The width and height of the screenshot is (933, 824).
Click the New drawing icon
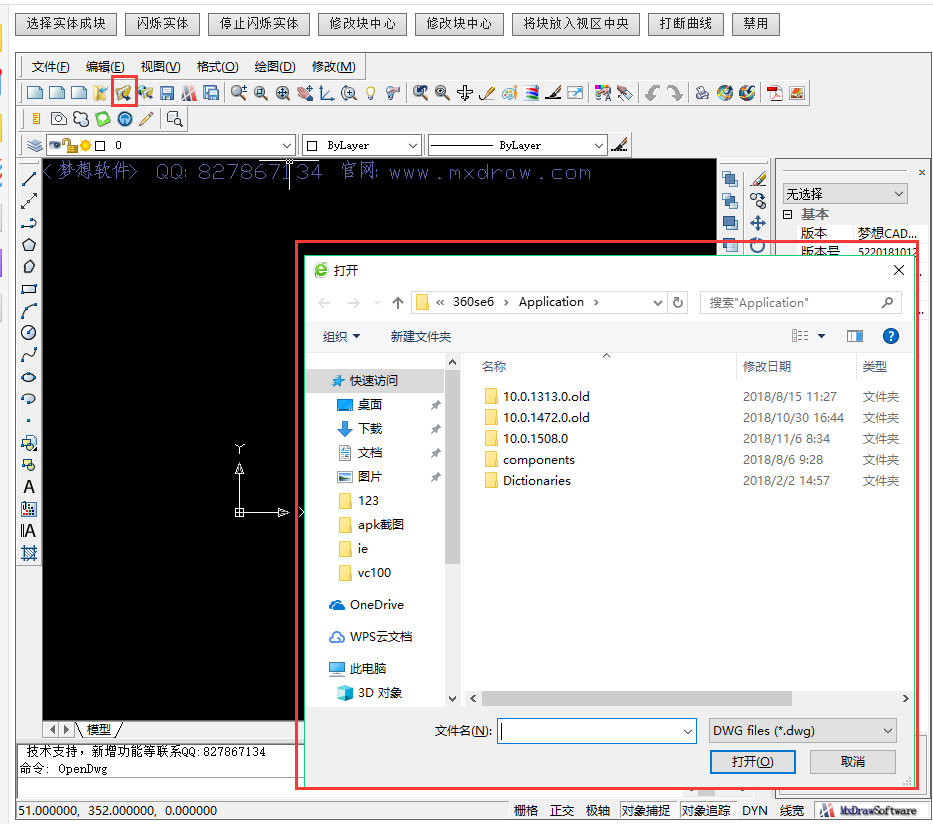coord(35,92)
